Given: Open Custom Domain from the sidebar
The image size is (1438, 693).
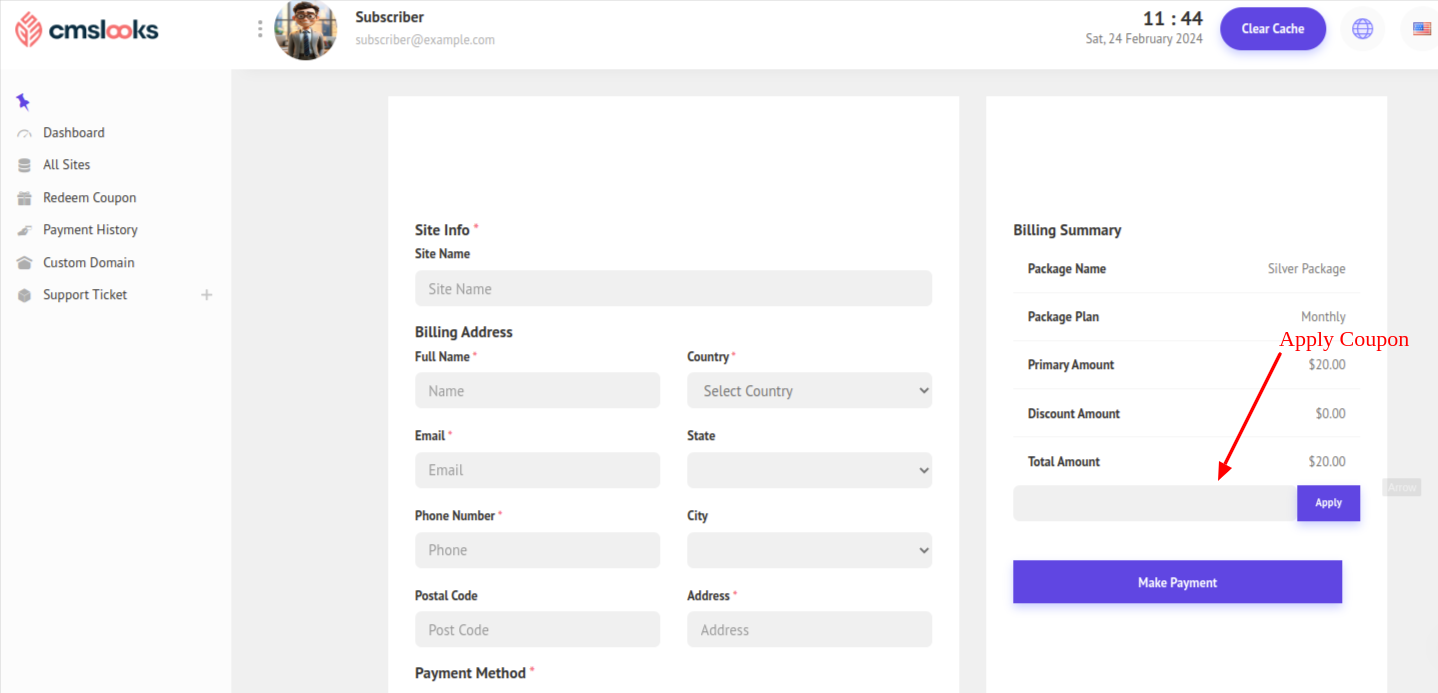Looking at the screenshot, I should pyautogui.click(x=88, y=263).
